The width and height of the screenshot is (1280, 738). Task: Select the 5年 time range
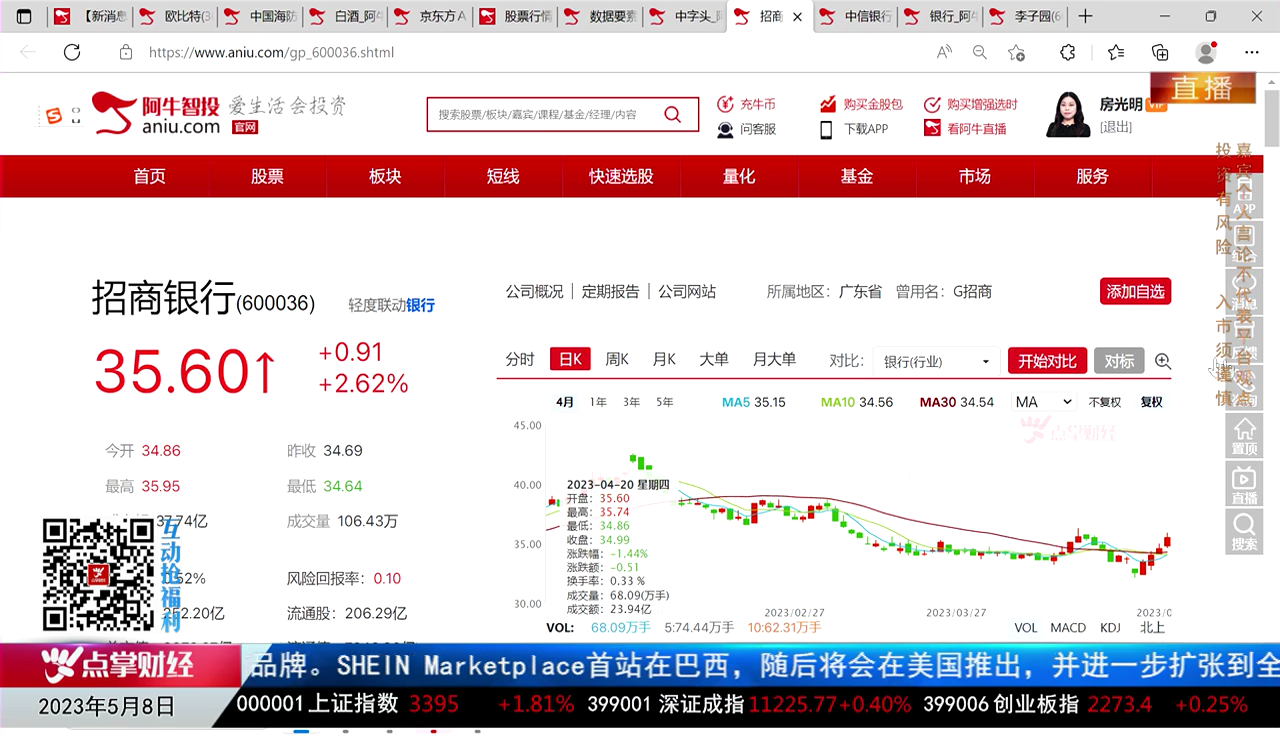coord(664,402)
